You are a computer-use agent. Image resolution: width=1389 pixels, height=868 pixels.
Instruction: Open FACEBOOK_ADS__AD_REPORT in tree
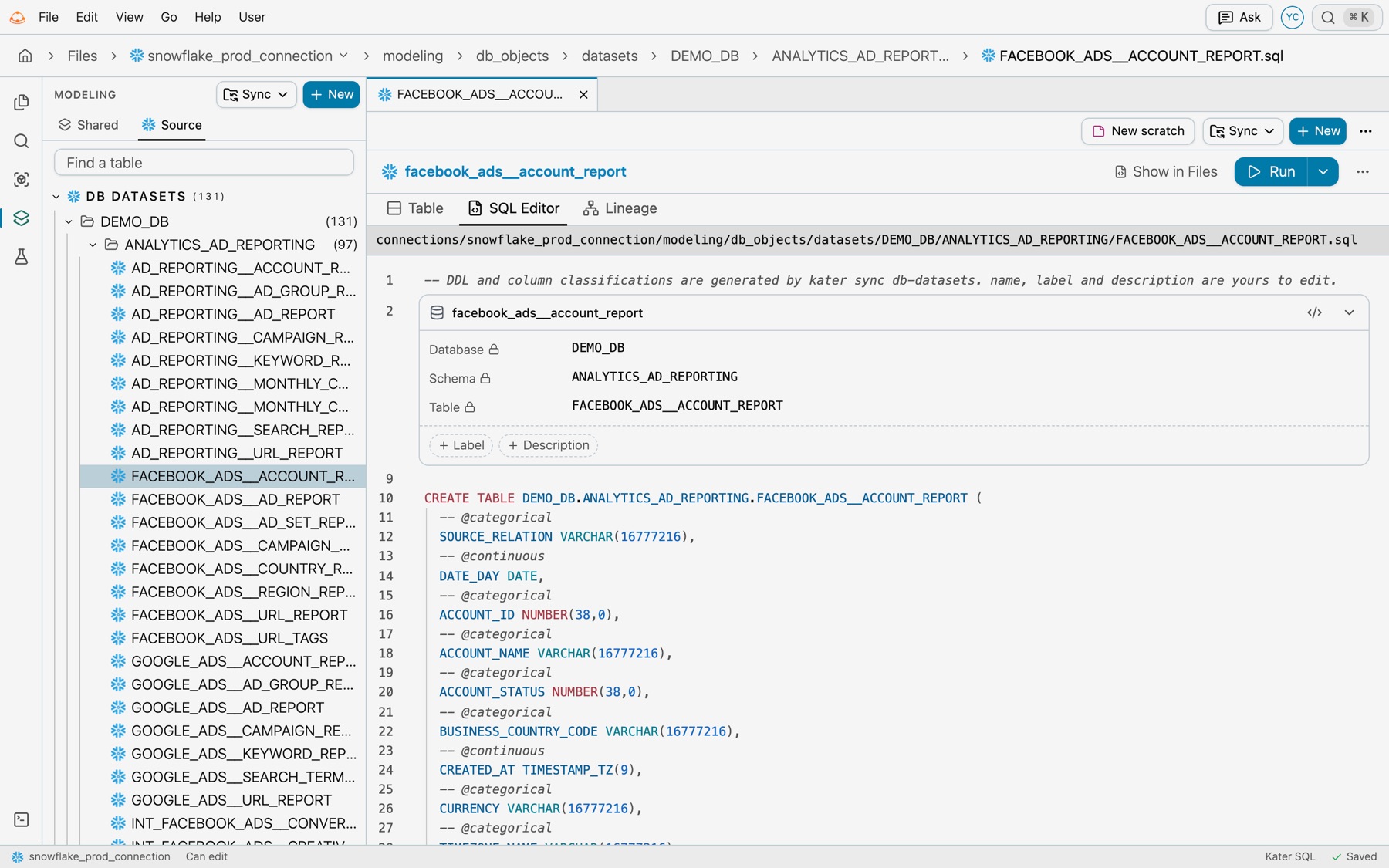pos(223,499)
